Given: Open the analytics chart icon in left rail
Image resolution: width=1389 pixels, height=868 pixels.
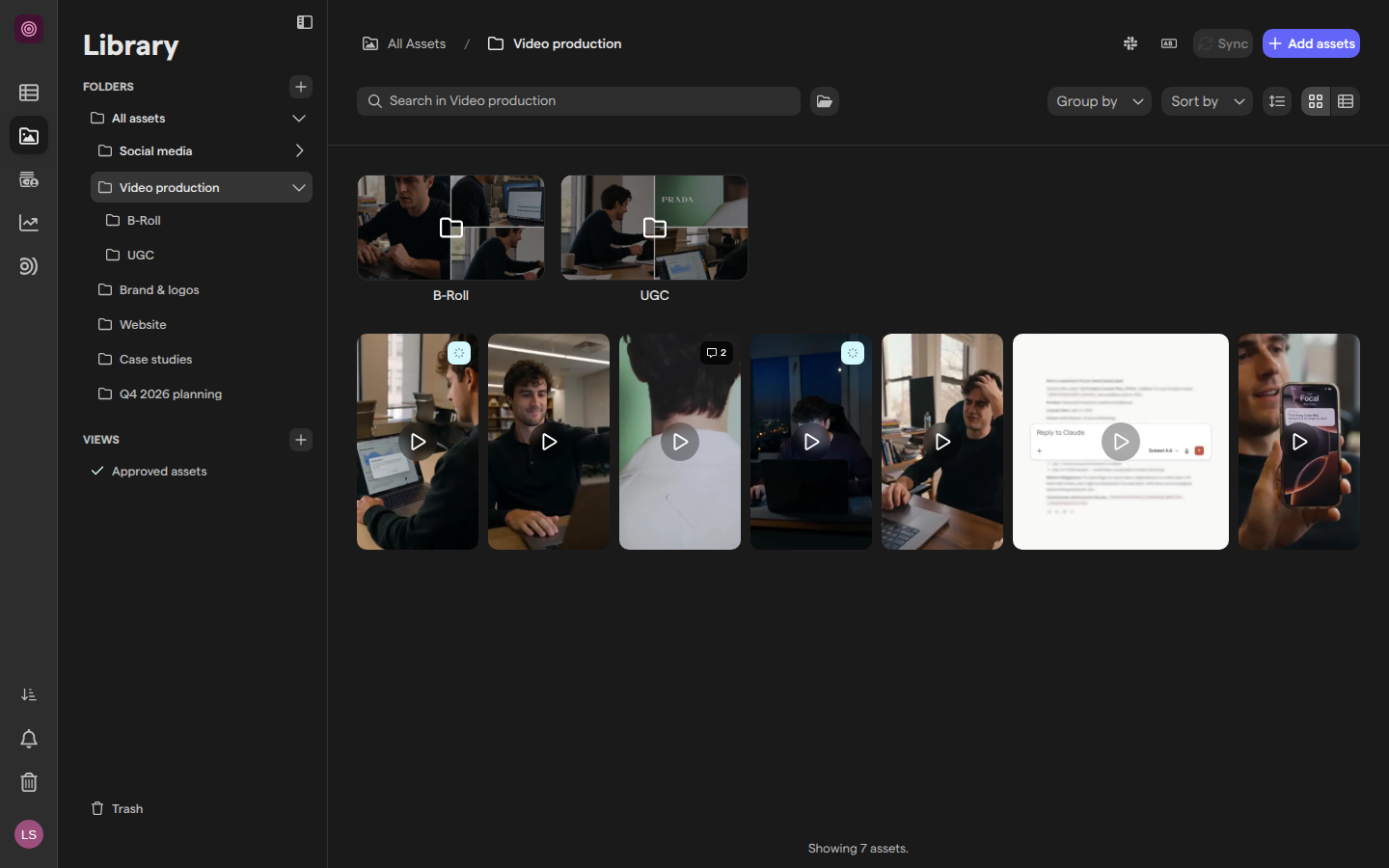Looking at the screenshot, I should pyautogui.click(x=29, y=223).
